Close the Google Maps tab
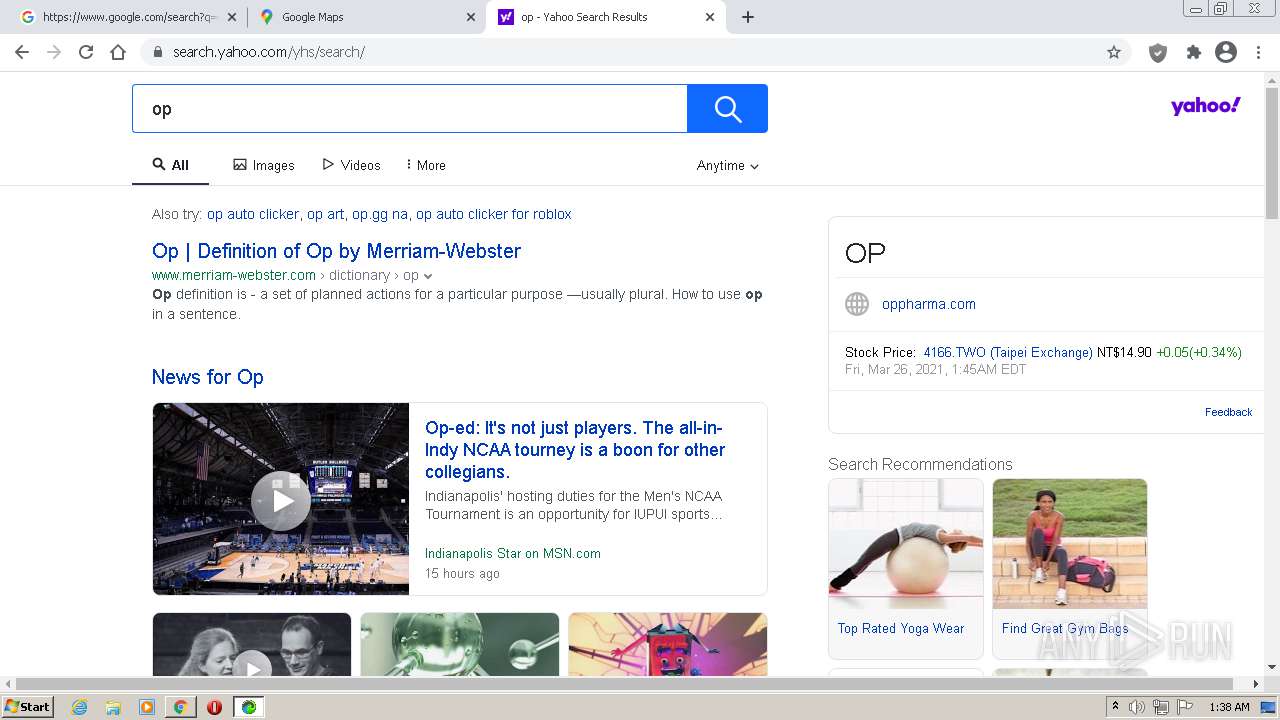Screen dimensions: 1280x720 pyautogui.click(x=471, y=17)
